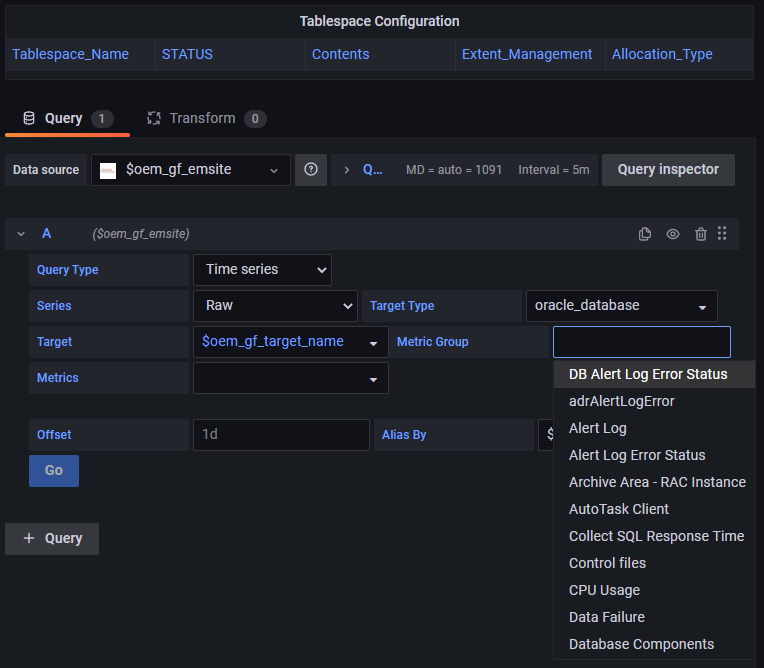Open the Metrics dropdown
The image size is (764, 668).
click(x=291, y=378)
